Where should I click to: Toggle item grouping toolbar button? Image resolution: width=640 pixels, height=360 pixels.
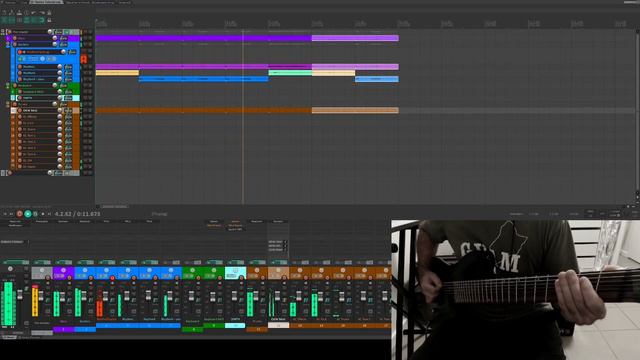coord(11,20)
